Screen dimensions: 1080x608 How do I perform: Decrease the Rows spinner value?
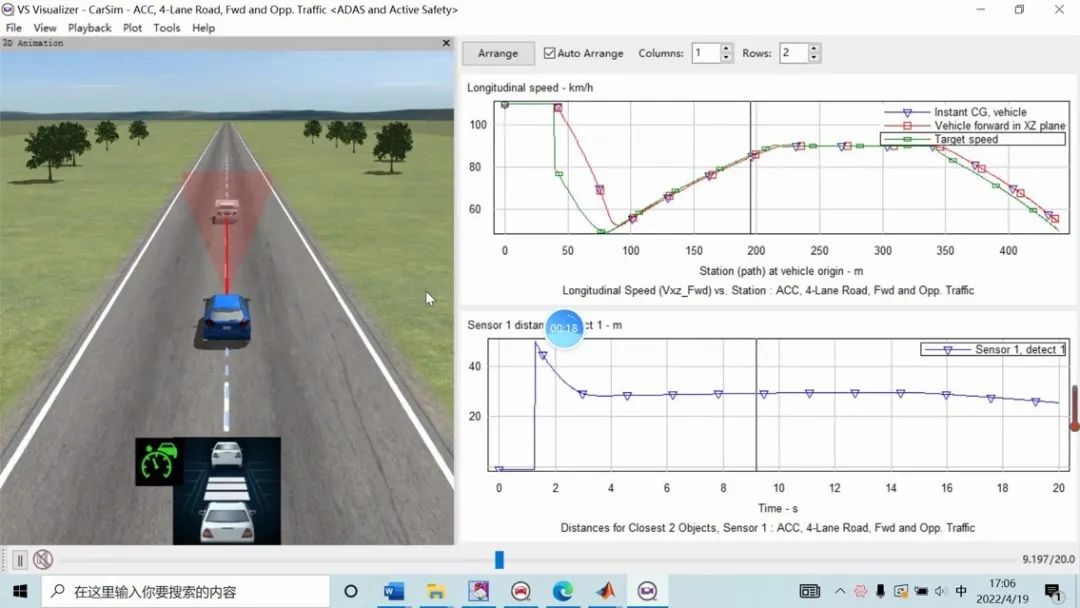pyautogui.click(x=814, y=58)
